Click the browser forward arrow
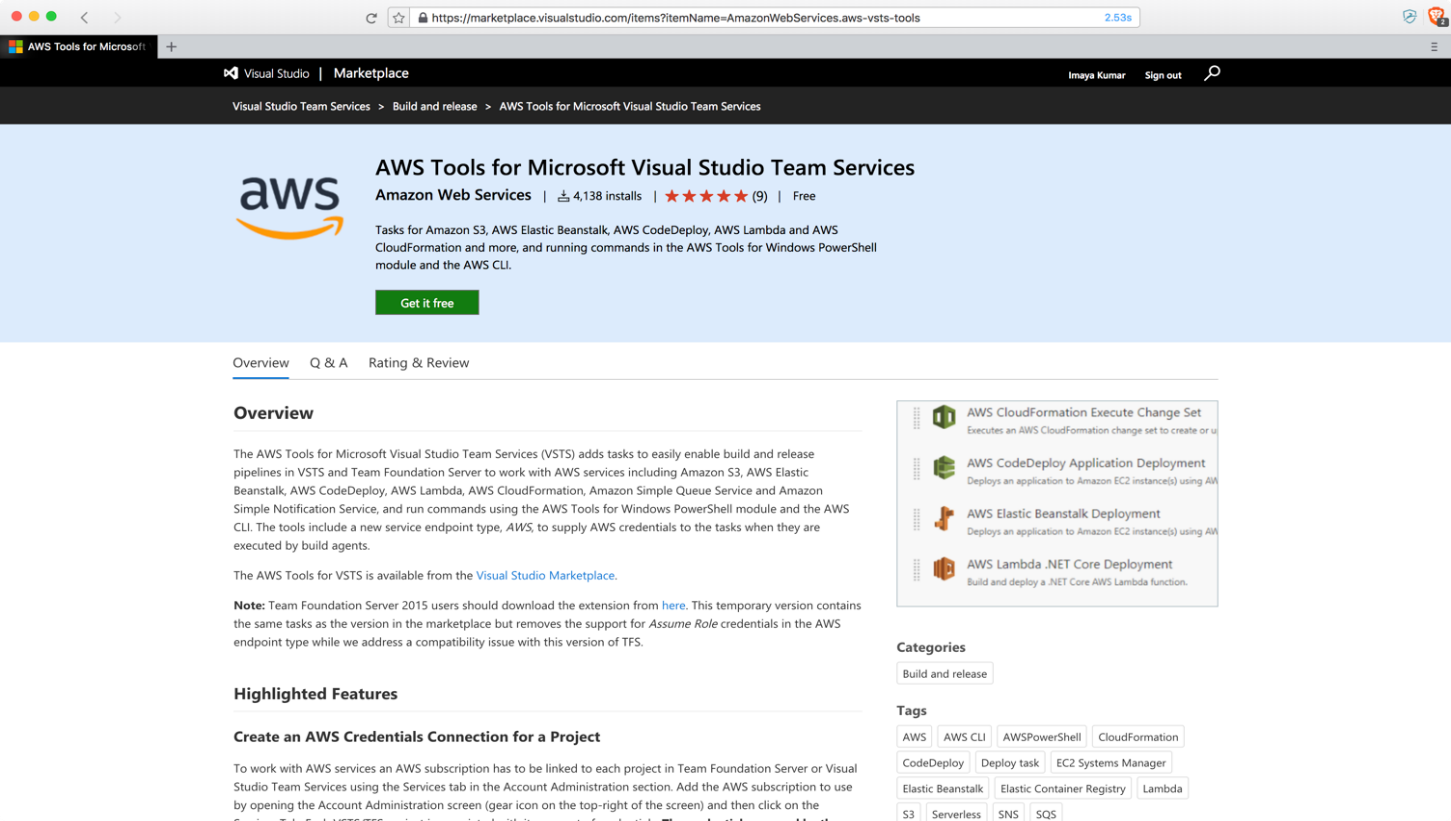The width and height of the screenshot is (1451, 821). point(117,17)
